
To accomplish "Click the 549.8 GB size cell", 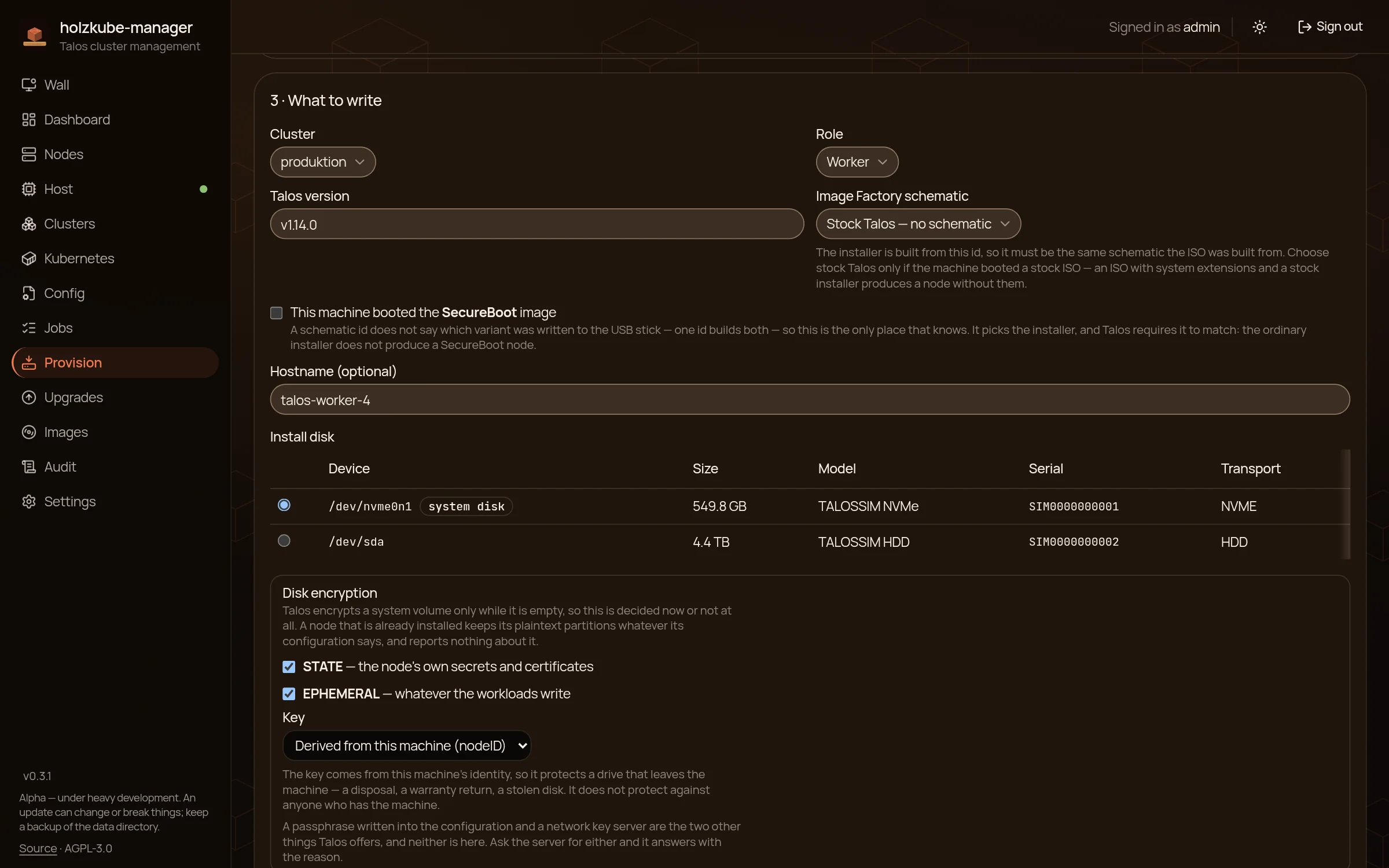I will 719,506.
